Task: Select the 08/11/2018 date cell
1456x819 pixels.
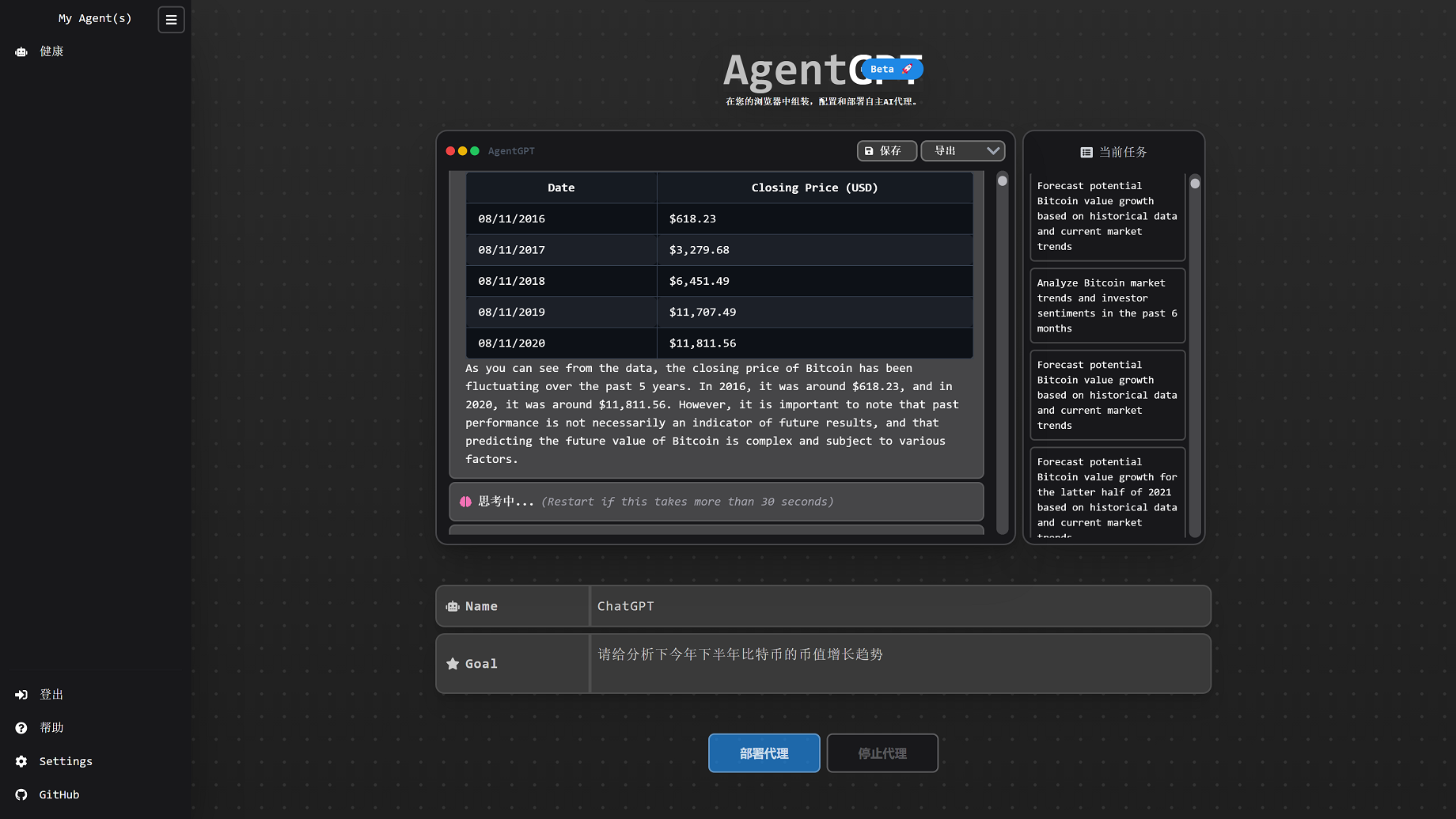Action: point(561,281)
